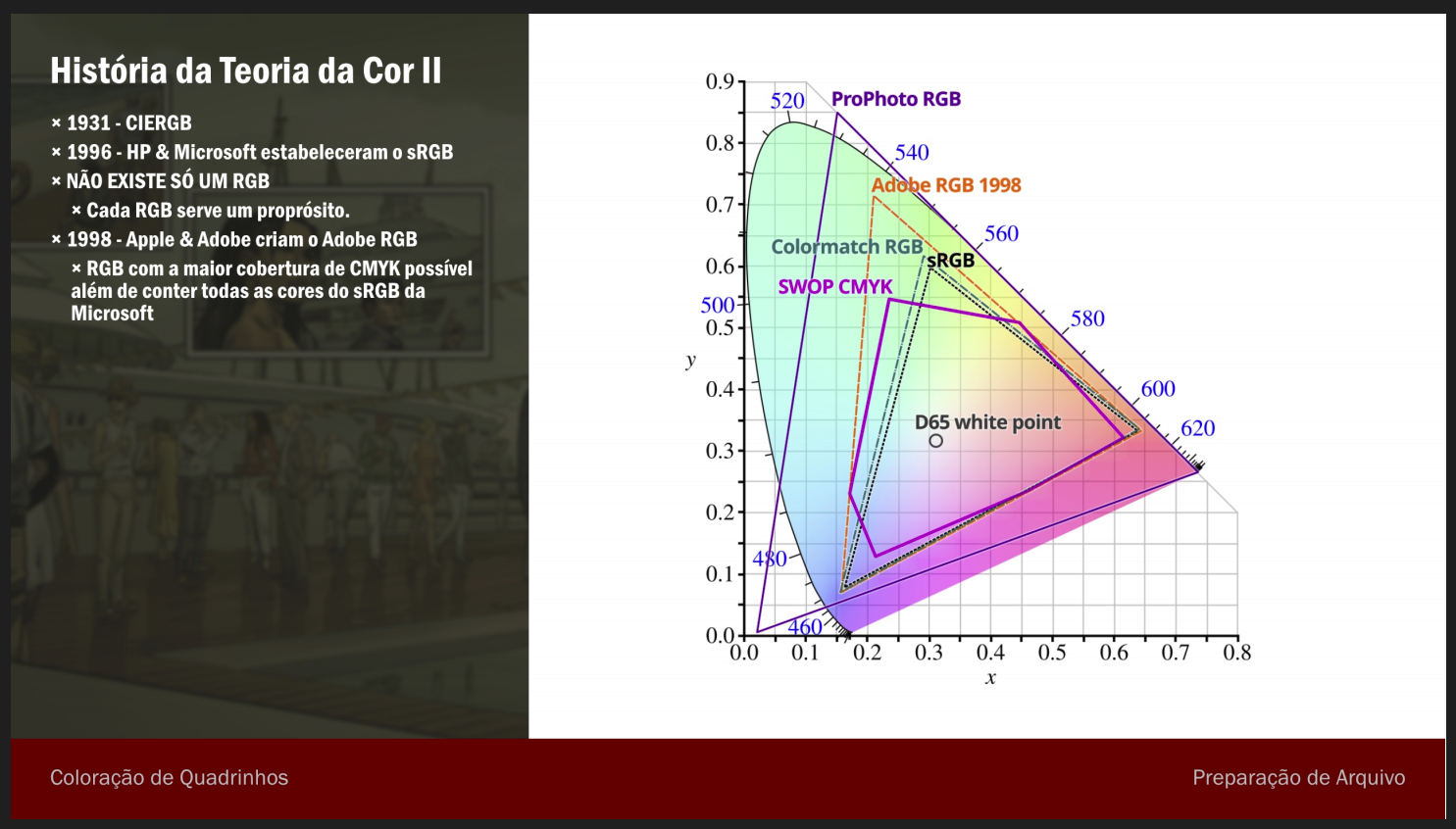Image resolution: width=1456 pixels, height=829 pixels.
Task: Select the magenta "SWOP CMYK" label
Action: [834, 287]
